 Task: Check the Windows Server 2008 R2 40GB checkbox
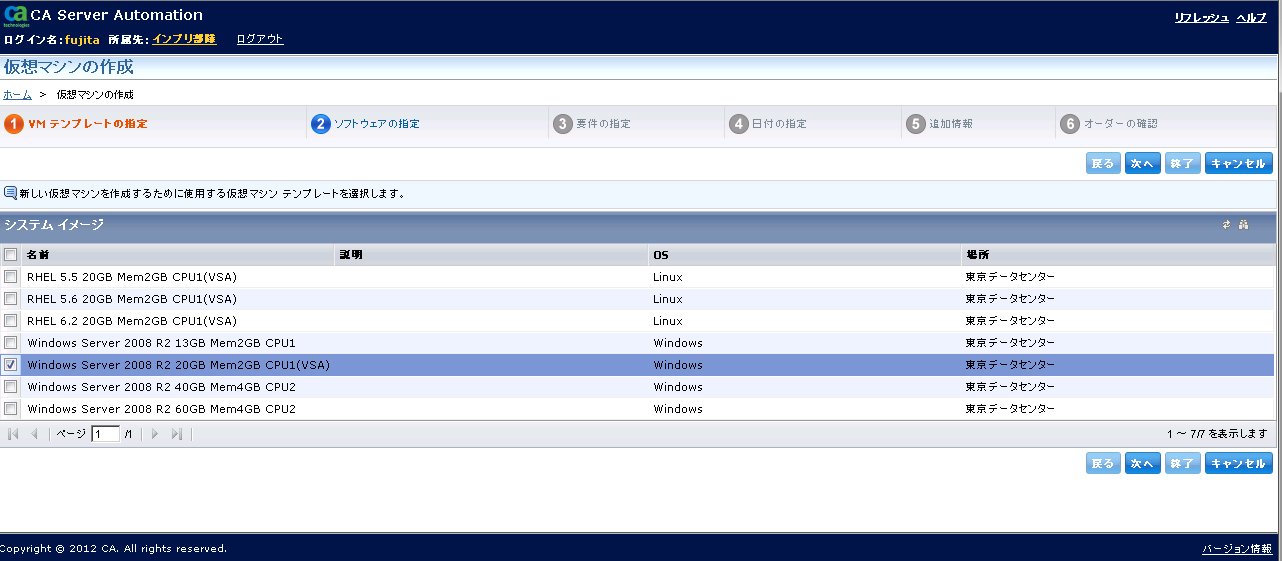11,387
